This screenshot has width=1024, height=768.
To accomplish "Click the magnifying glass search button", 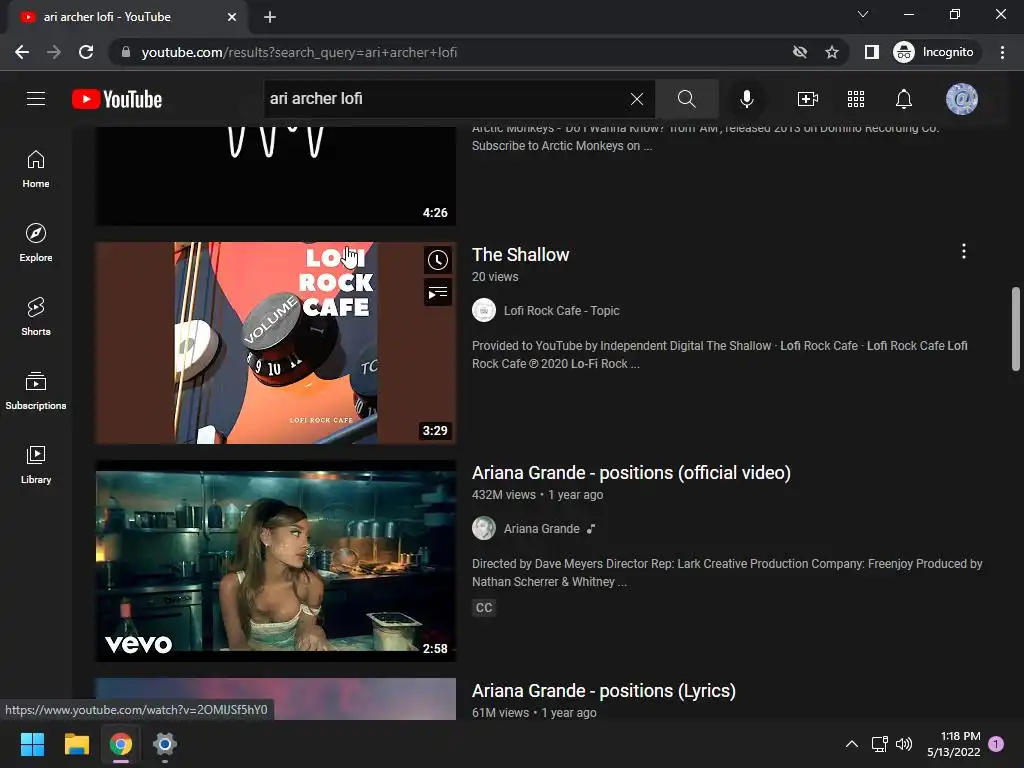I will 686,99.
